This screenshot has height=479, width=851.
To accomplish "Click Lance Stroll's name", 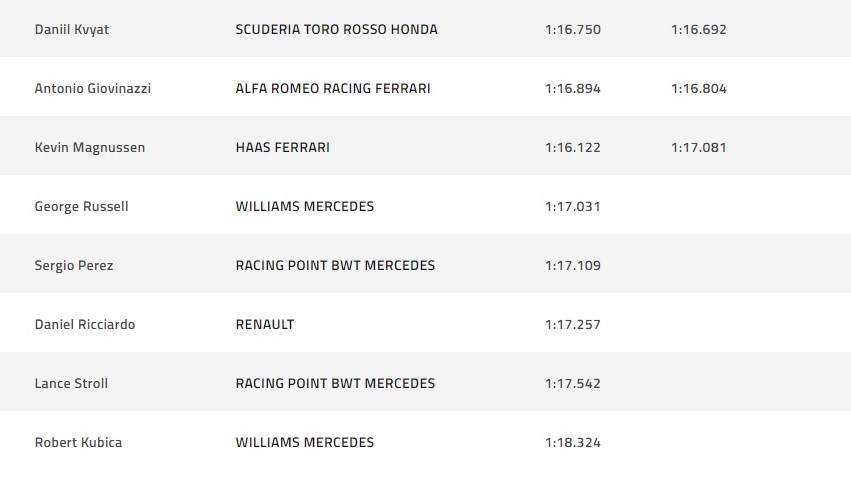I will [x=72, y=383].
